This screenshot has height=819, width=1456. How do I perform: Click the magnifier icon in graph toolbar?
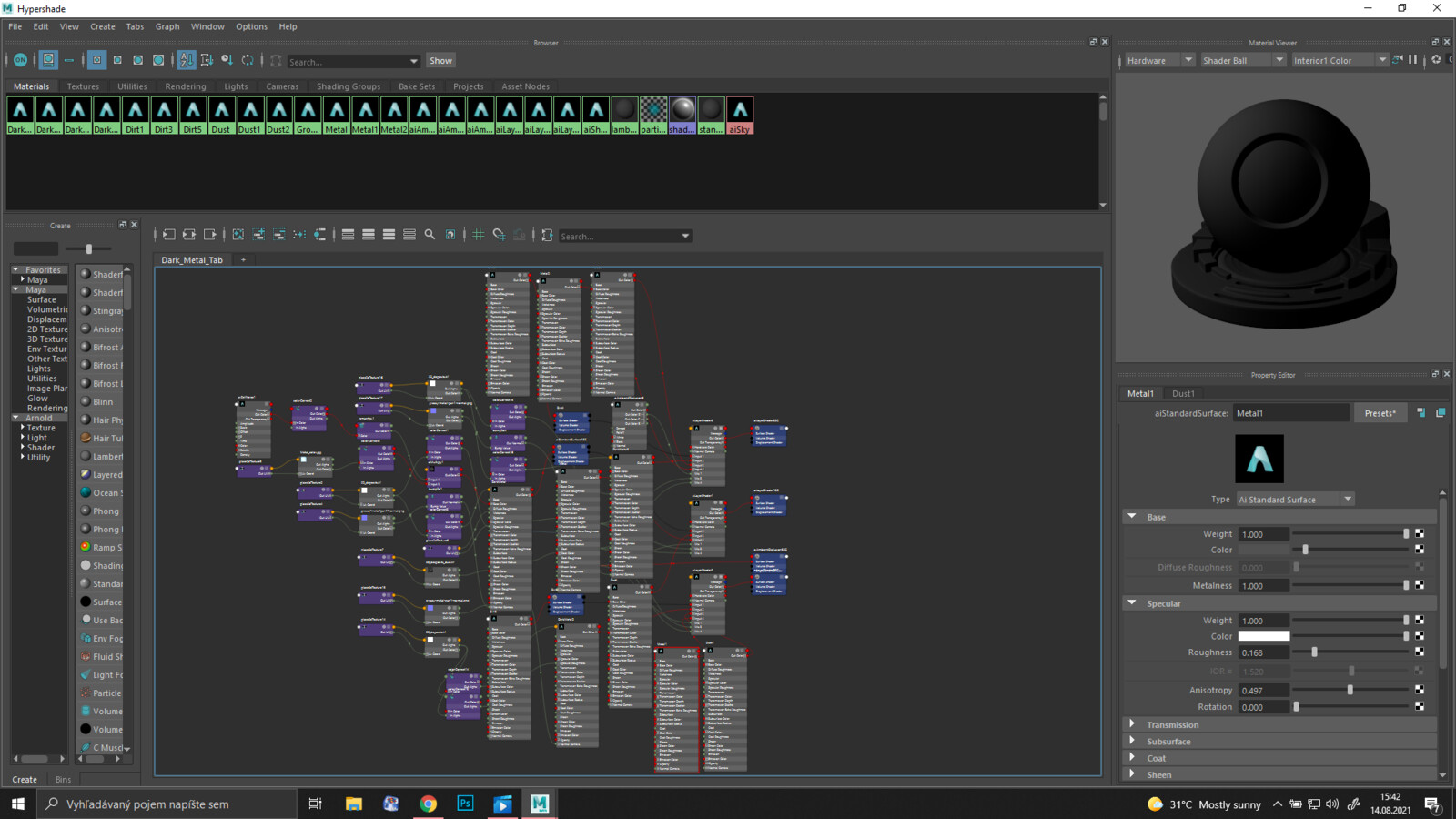(430, 235)
